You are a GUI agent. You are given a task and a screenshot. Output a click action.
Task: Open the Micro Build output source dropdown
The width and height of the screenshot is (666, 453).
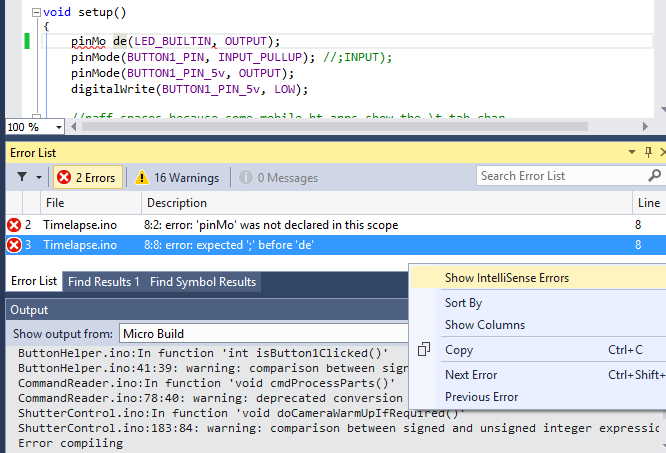264,334
